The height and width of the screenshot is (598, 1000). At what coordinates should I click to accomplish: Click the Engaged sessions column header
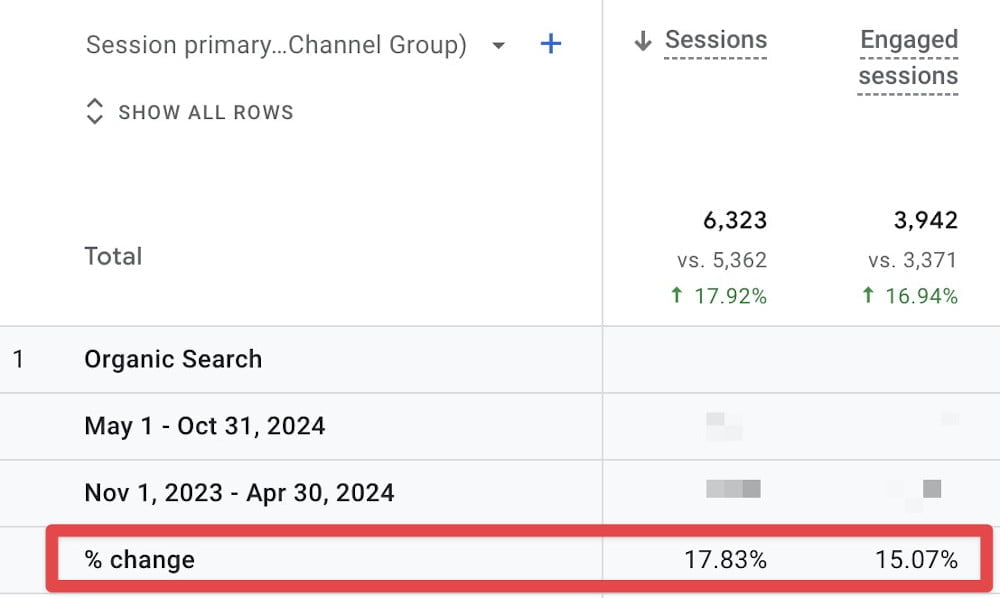(x=908, y=58)
